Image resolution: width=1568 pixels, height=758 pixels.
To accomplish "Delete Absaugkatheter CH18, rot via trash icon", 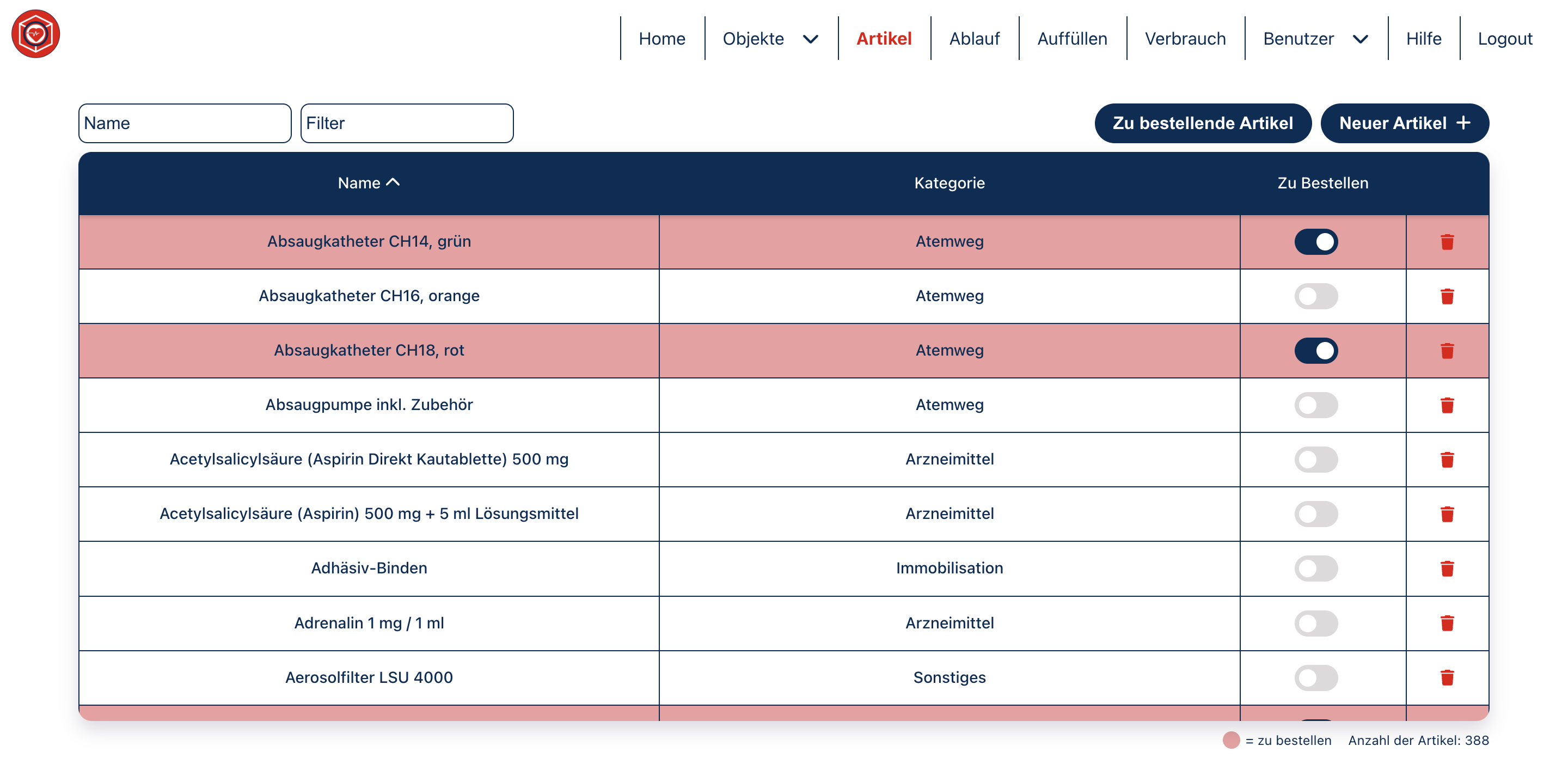I will pos(1447,351).
